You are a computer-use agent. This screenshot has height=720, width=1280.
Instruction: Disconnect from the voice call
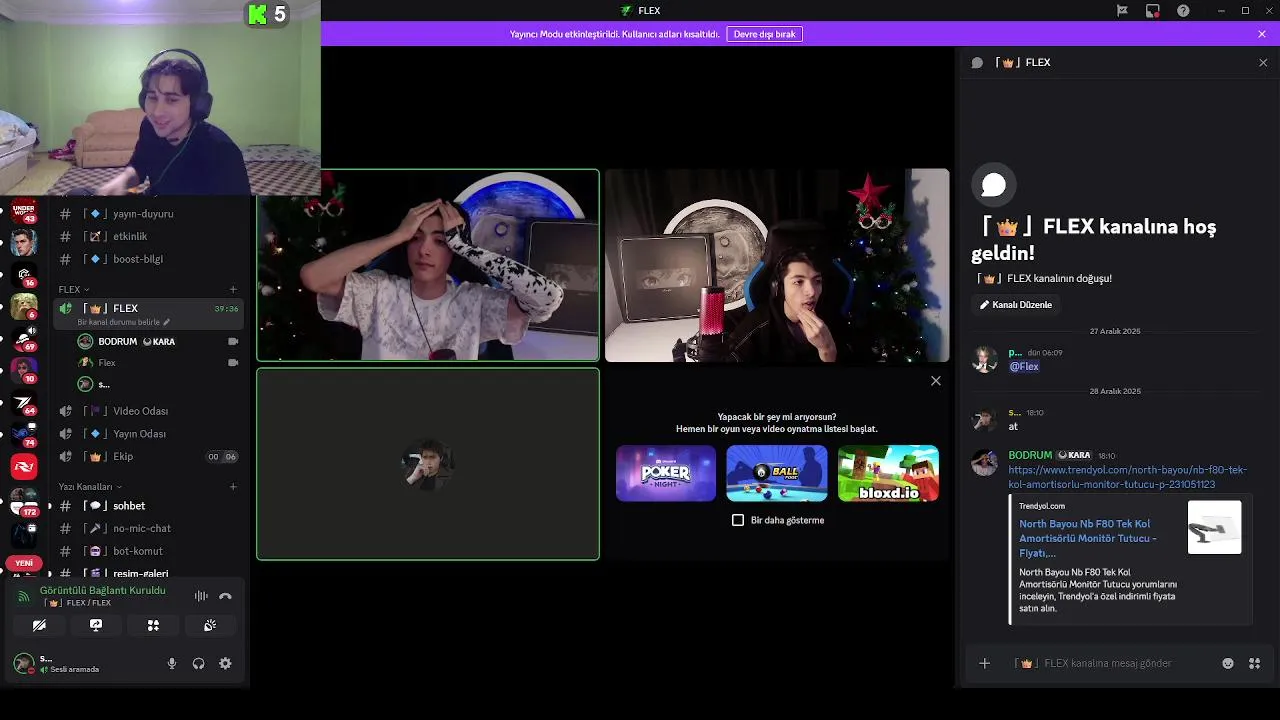pyautogui.click(x=225, y=596)
